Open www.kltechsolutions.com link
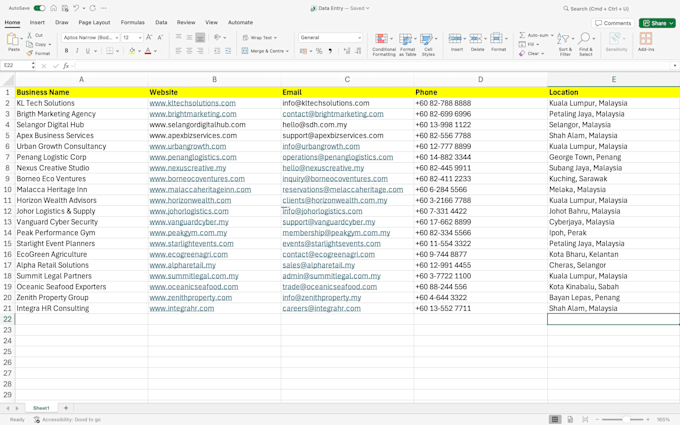Image resolution: width=680 pixels, height=425 pixels. 193,103
